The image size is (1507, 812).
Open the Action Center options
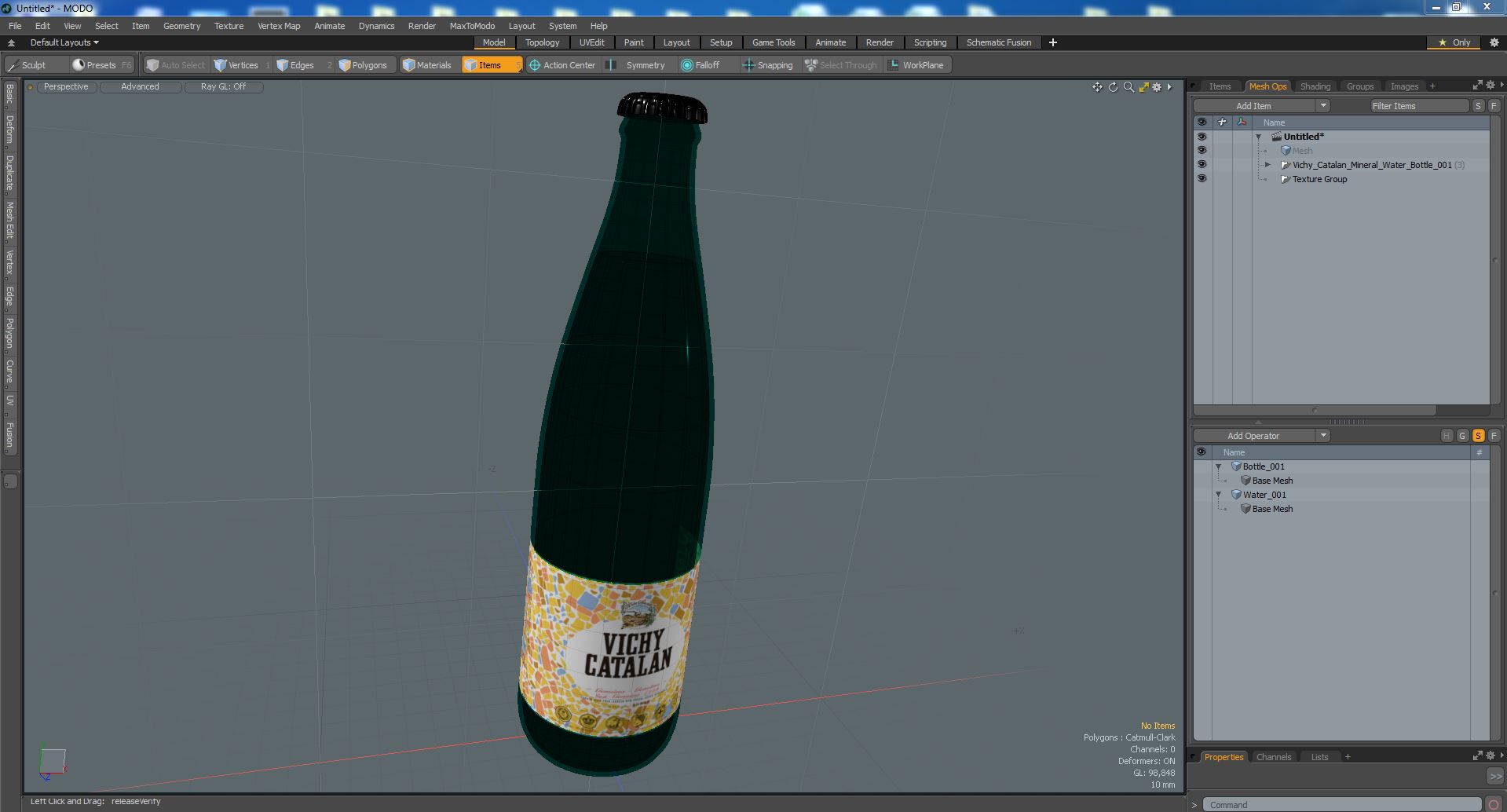point(562,65)
